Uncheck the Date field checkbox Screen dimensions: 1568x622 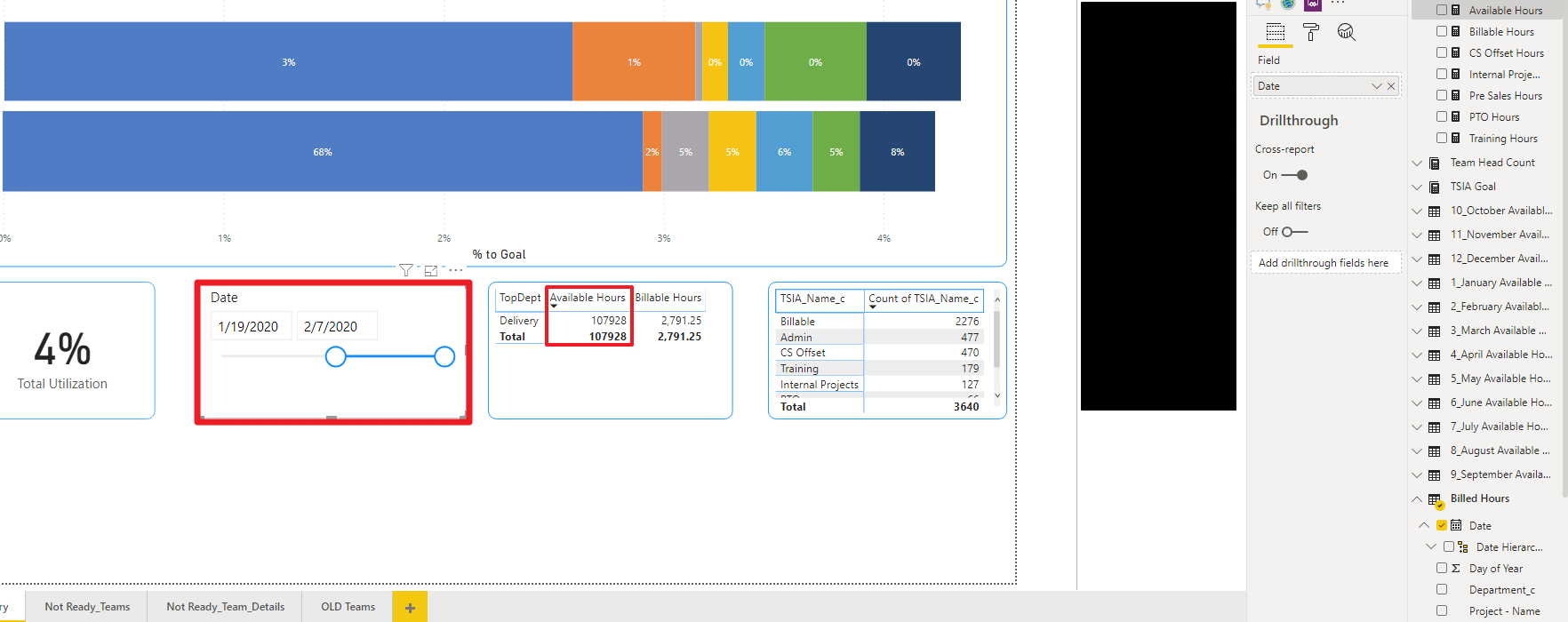point(1442,525)
